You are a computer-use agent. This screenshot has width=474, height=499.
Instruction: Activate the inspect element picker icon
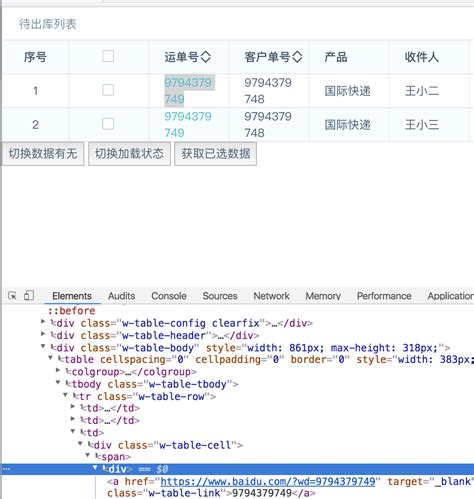click(12, 296)
